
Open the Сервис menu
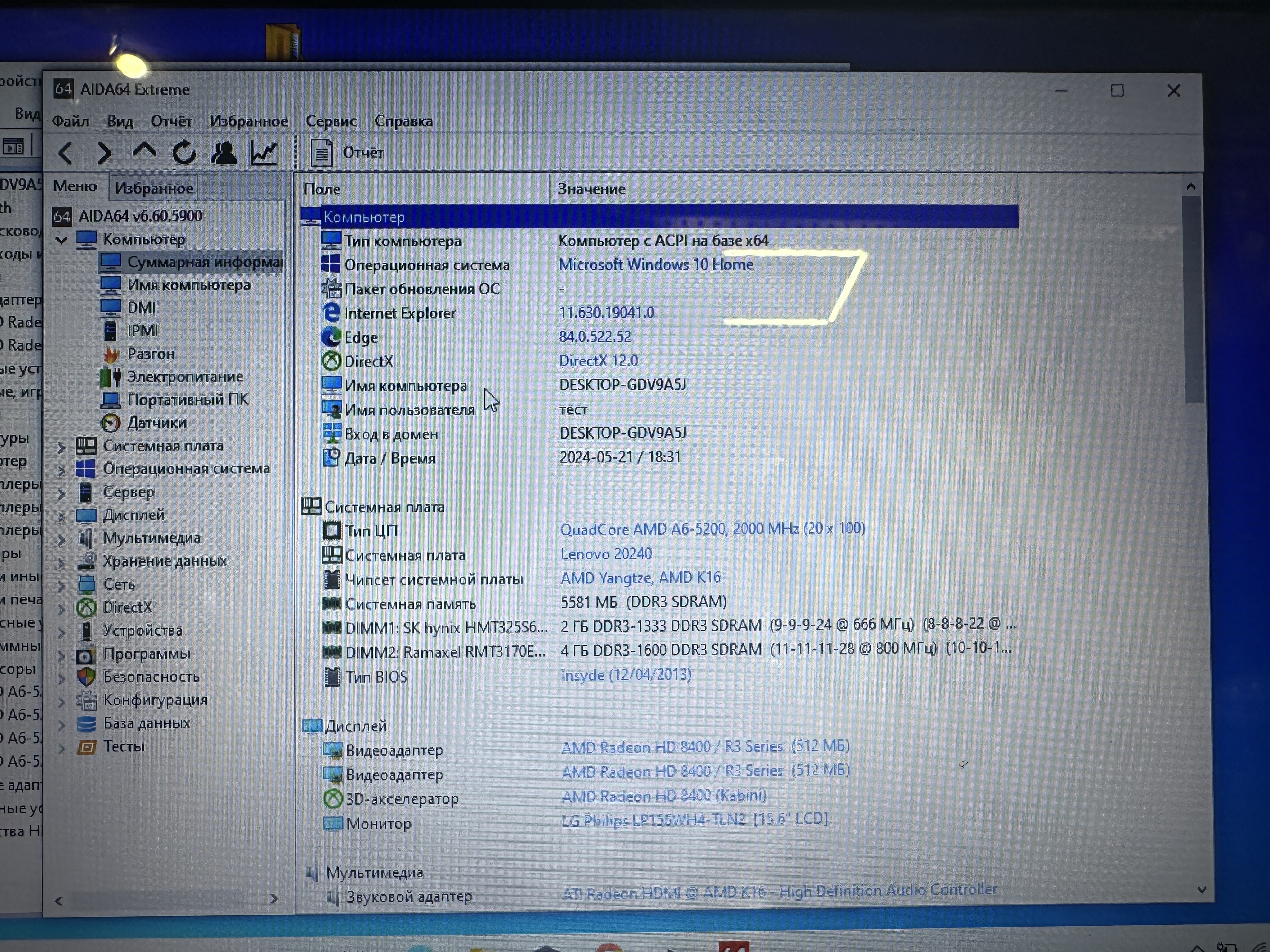click(331, 121)
